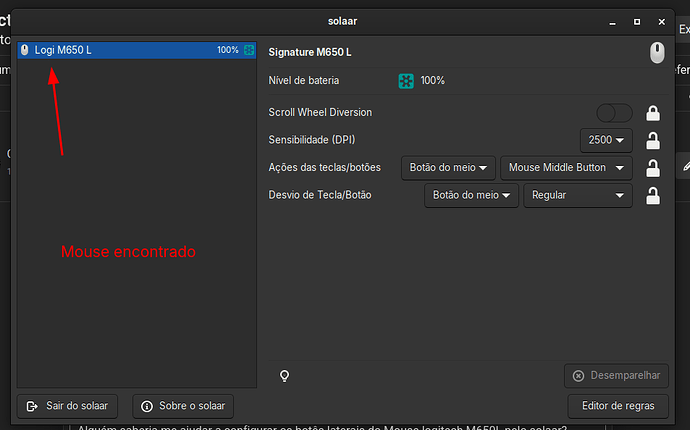Image resolution: width=690 pixels, height=430 pixels.
Task: Click the battery icon in the device list row
Action: [248, 50]
